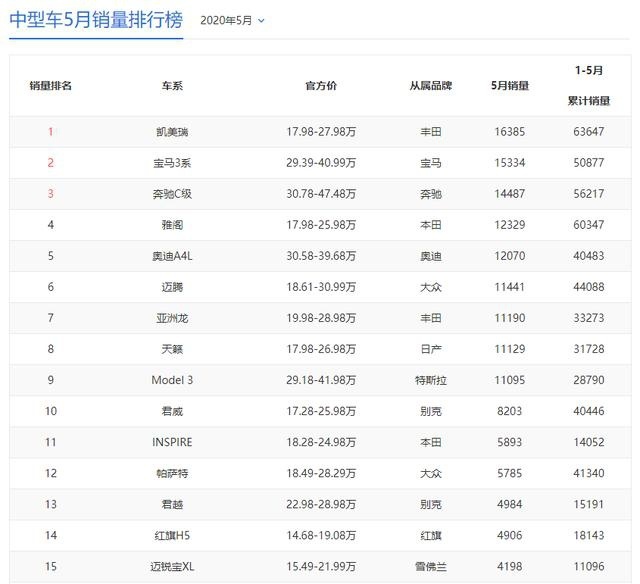The image size is (640, 584).
Task: Click price 19.98-28.98万 for 亚洲龙
Action: tap(321, 318)
